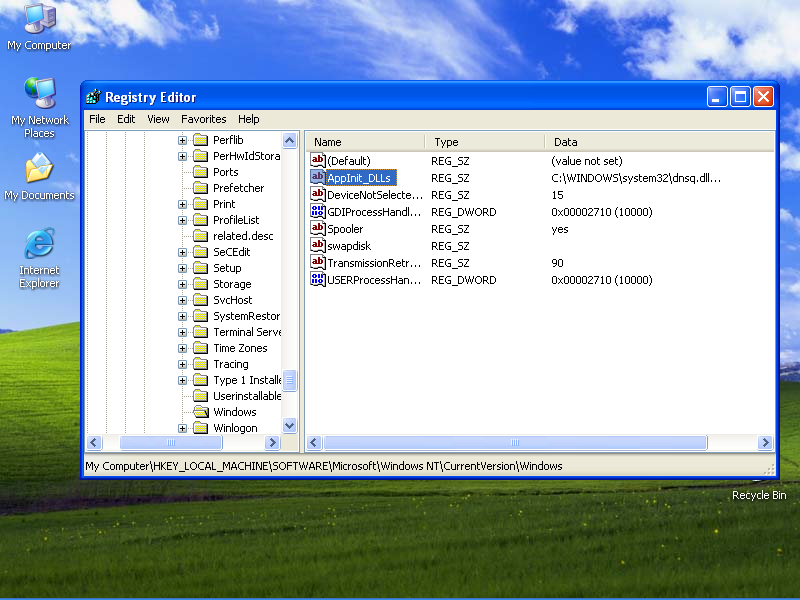Click the Spooler value string icon
This screenshot has height=600, width=800.
pyautogui.click(x=317, y=229)
